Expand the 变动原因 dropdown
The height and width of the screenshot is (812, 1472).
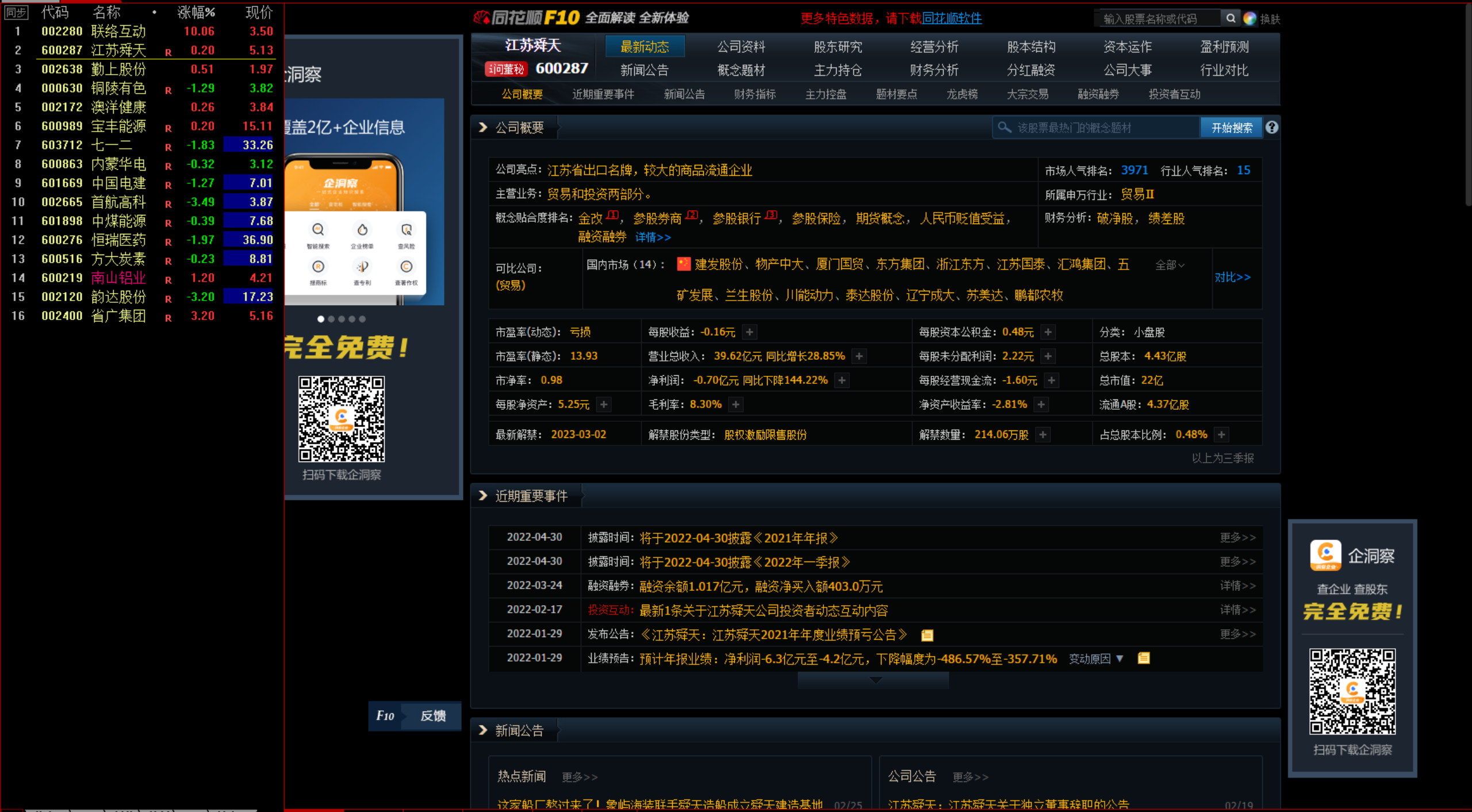(x=1119, y=659)
